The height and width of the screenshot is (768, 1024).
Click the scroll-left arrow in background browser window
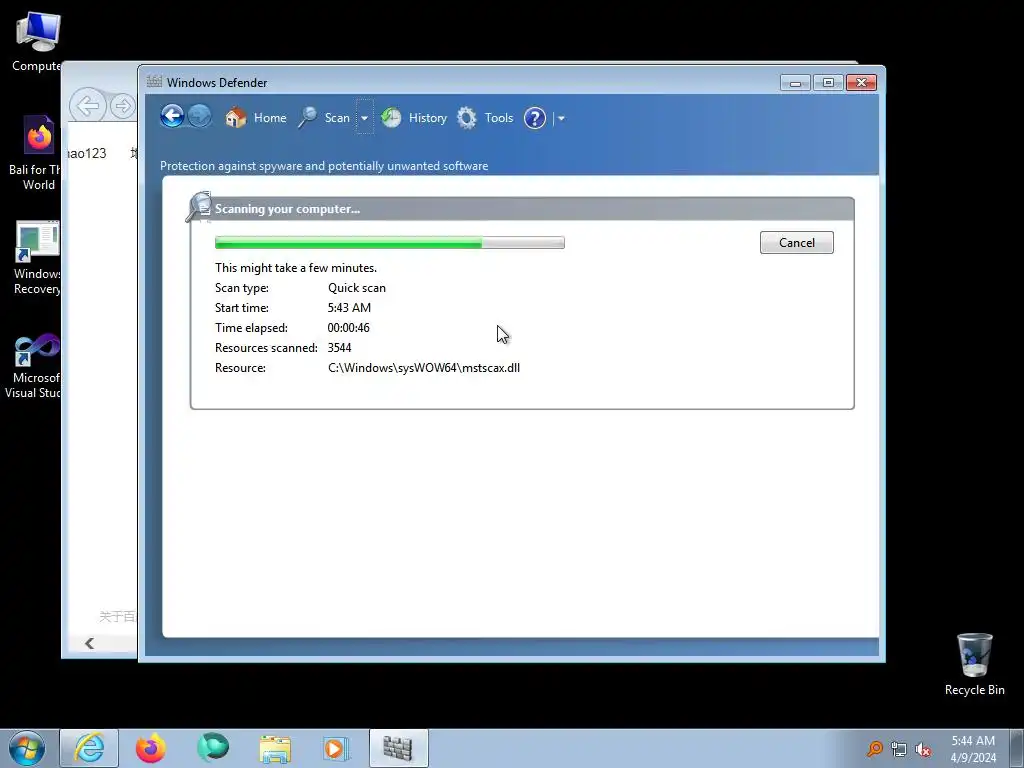[x=89, y=643]
